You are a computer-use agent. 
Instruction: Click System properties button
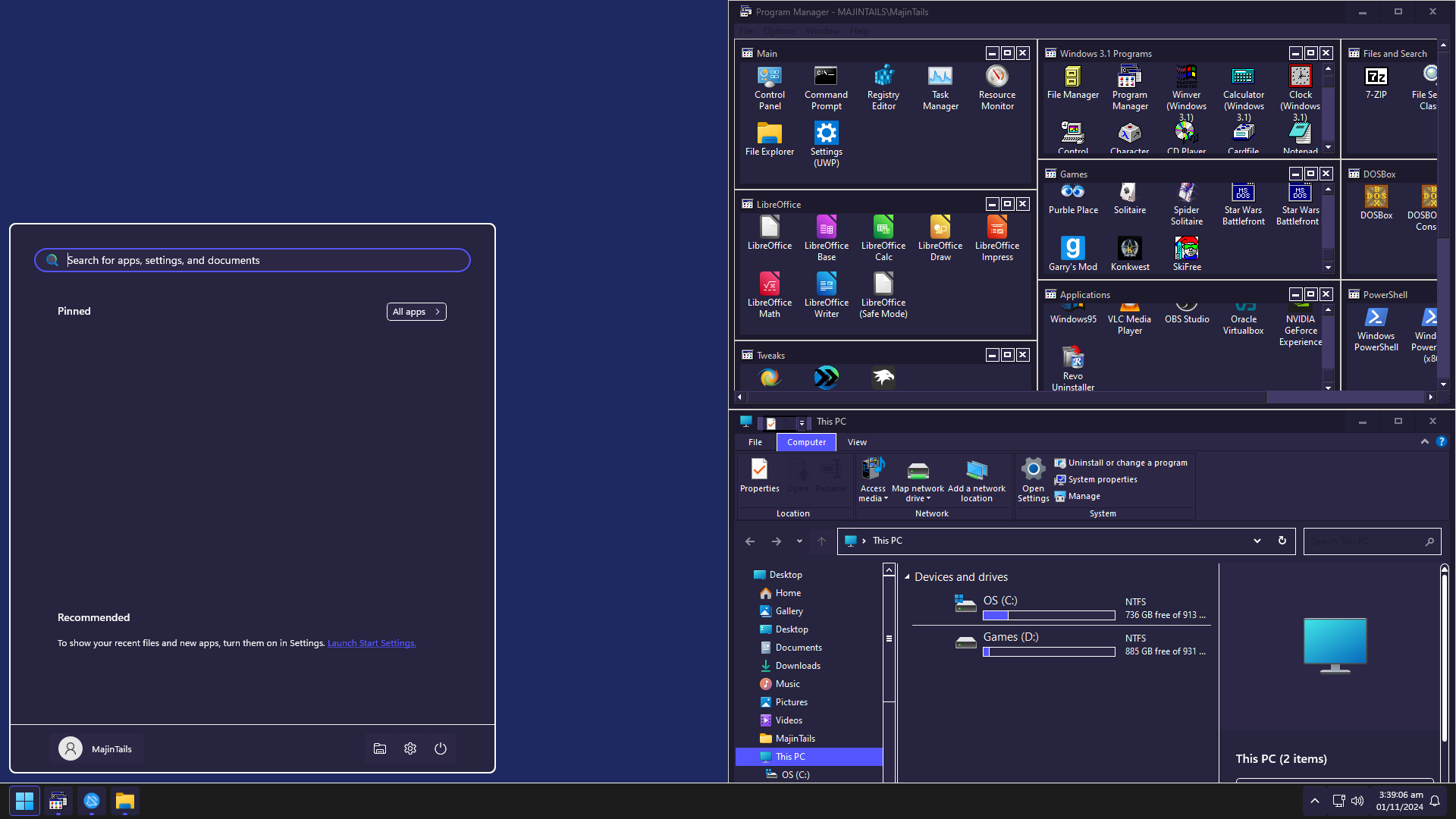coord(1095,479)
